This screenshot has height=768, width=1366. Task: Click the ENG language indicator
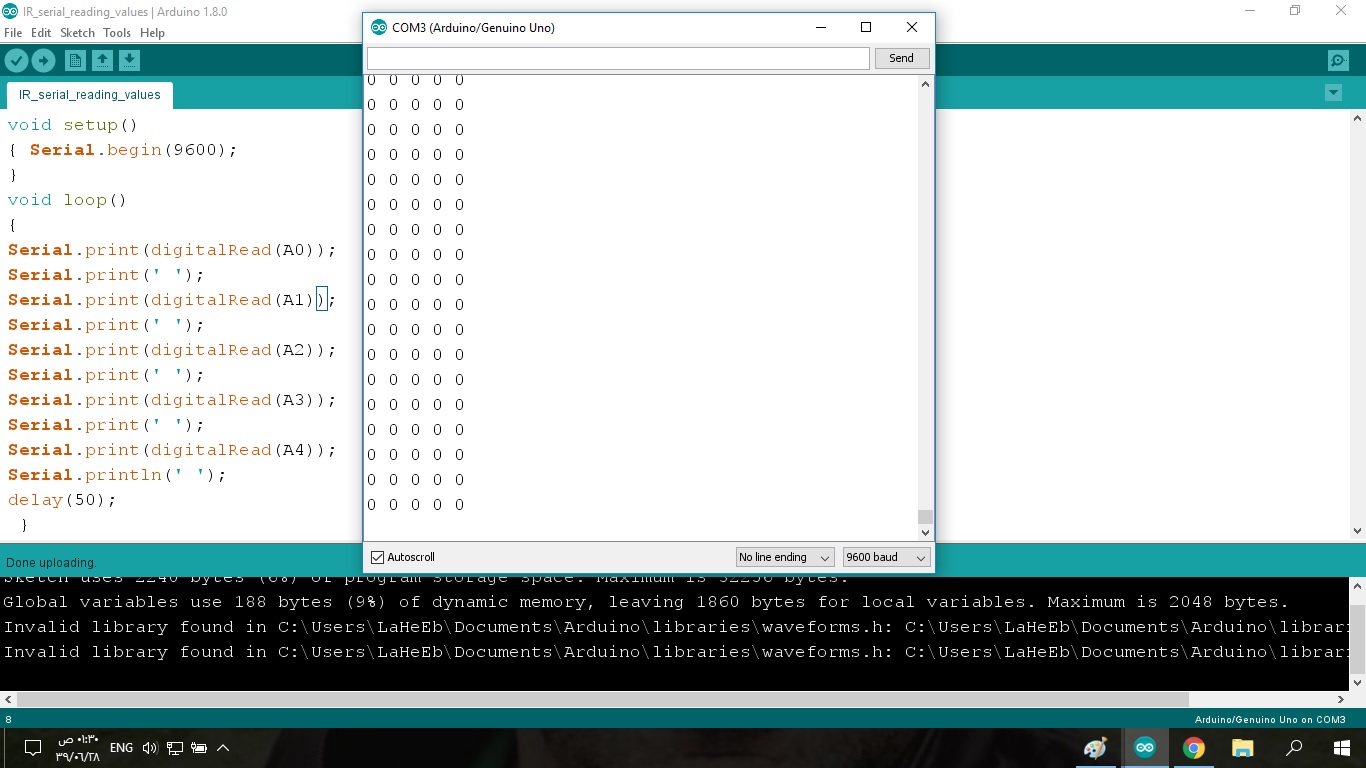[x=121, y=748]
